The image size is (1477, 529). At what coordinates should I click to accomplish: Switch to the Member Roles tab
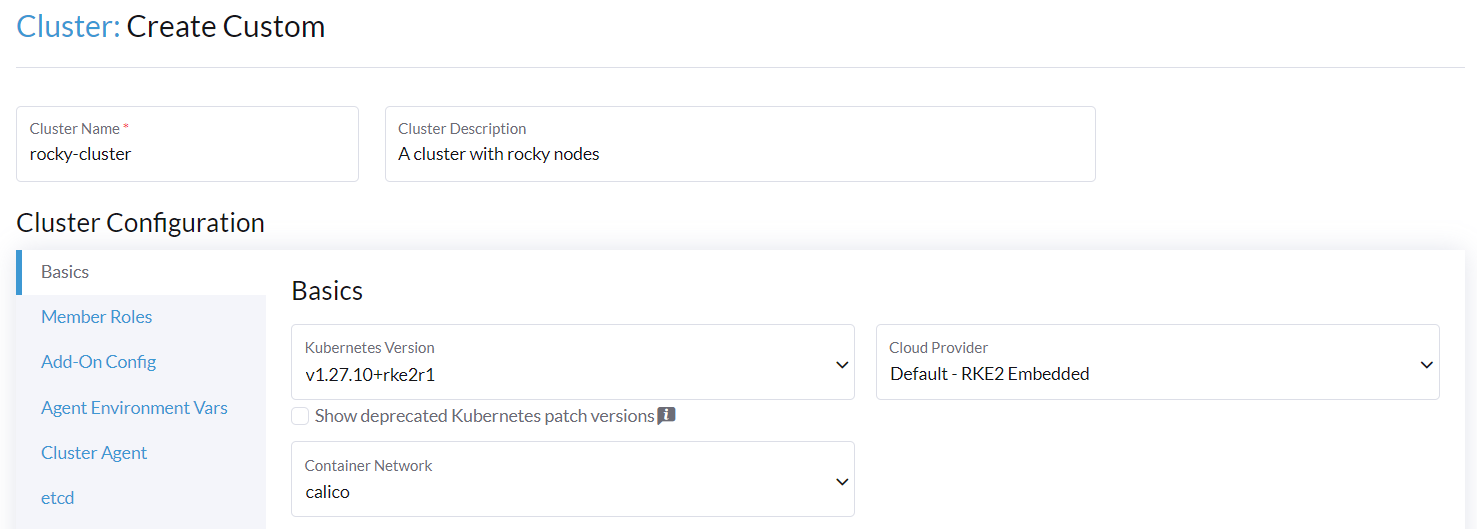pos(97,317)
